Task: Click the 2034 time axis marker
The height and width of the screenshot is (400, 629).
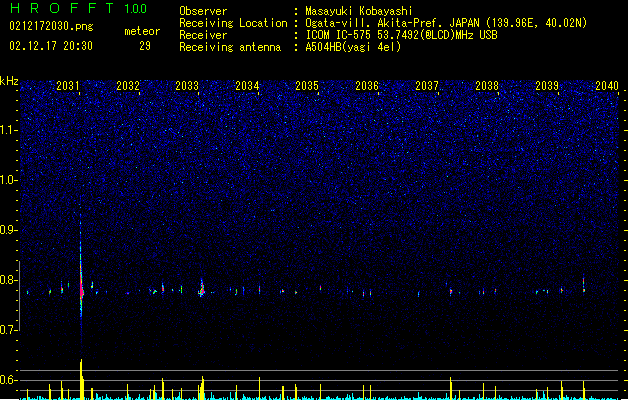Action: click(247, 86)
